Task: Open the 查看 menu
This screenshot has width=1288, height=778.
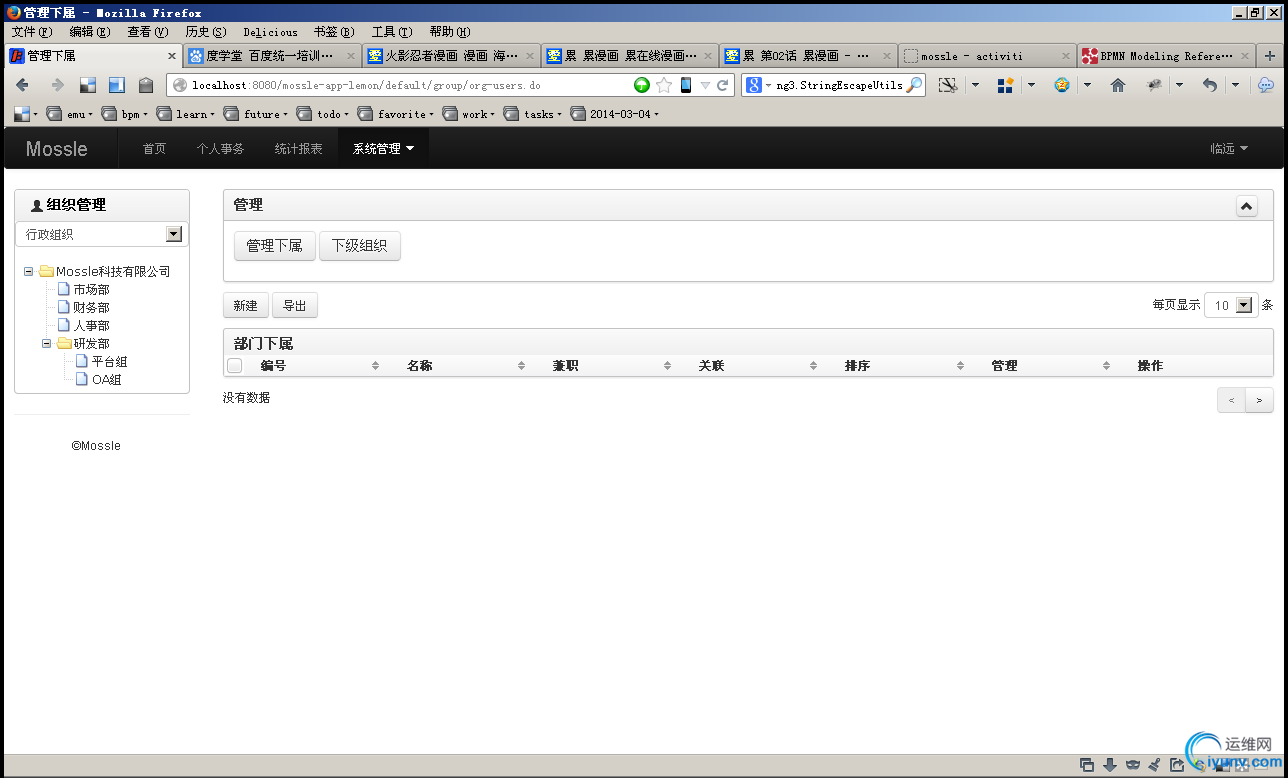Action: [x=148, y=32]
